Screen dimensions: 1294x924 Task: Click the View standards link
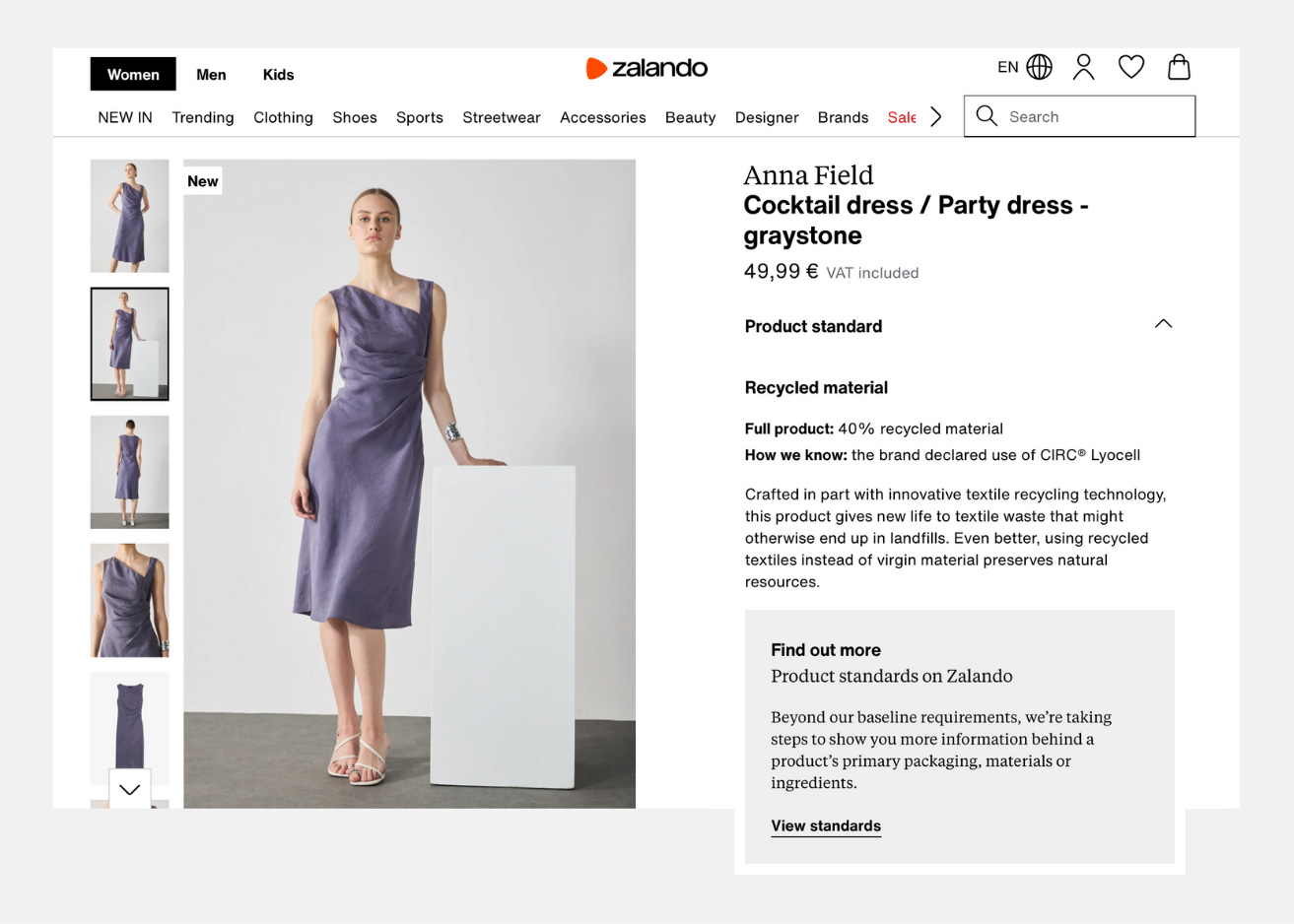pos(826,826)
